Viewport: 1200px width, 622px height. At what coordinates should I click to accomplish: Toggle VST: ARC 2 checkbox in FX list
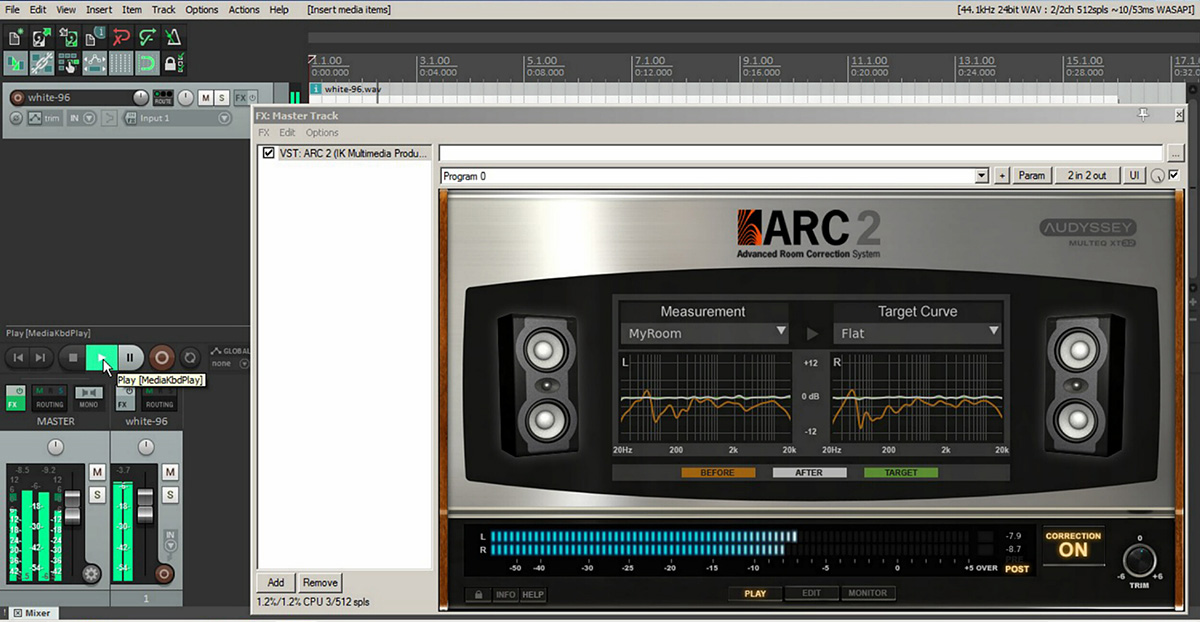pyautogui.click(x=268, y=153)
